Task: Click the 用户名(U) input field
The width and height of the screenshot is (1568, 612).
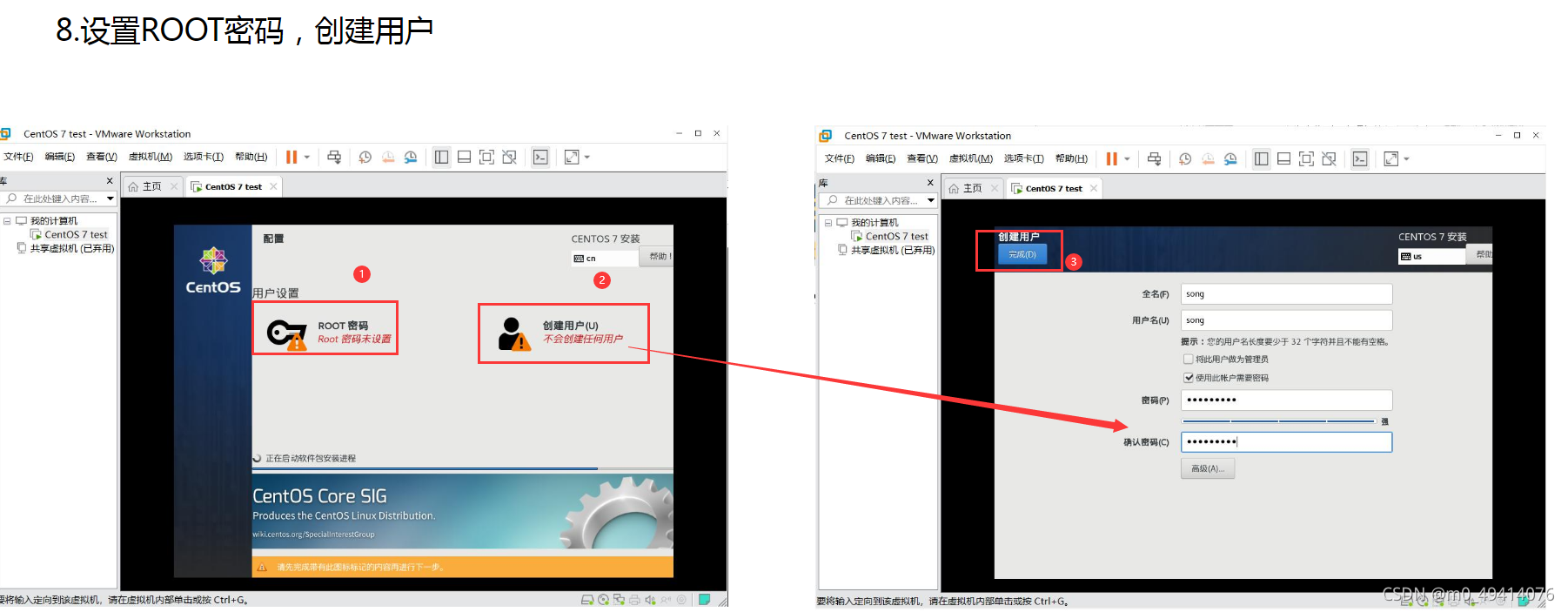Action: pyautogui.click(x=1286, y=320)
